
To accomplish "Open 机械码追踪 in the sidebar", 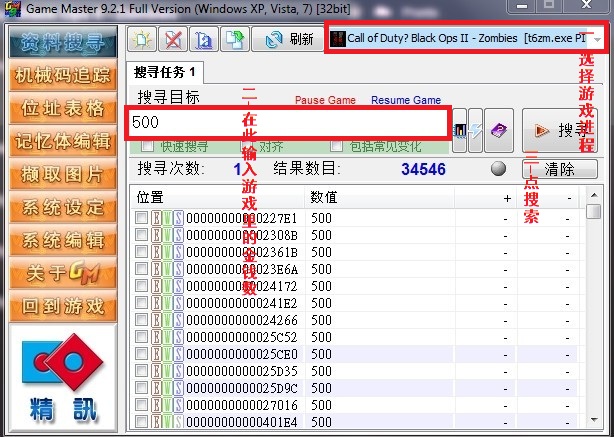I will tap(59, 76).
